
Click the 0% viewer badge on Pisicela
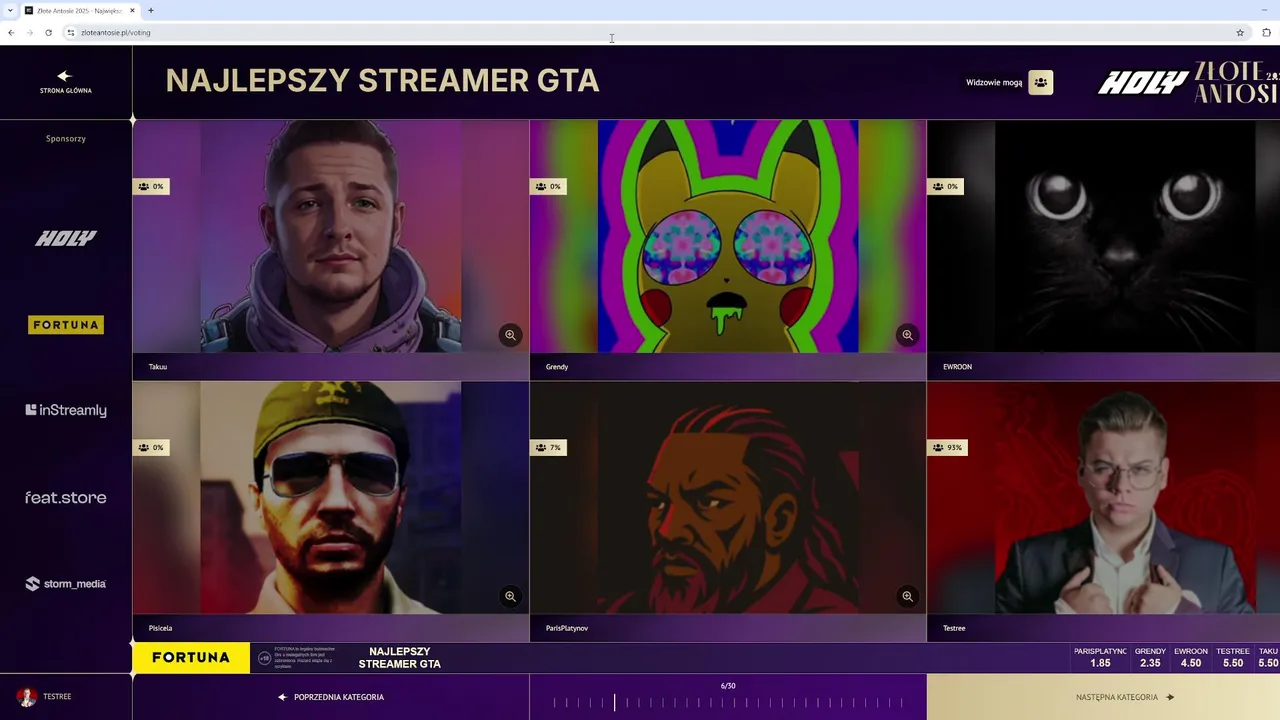151,447
